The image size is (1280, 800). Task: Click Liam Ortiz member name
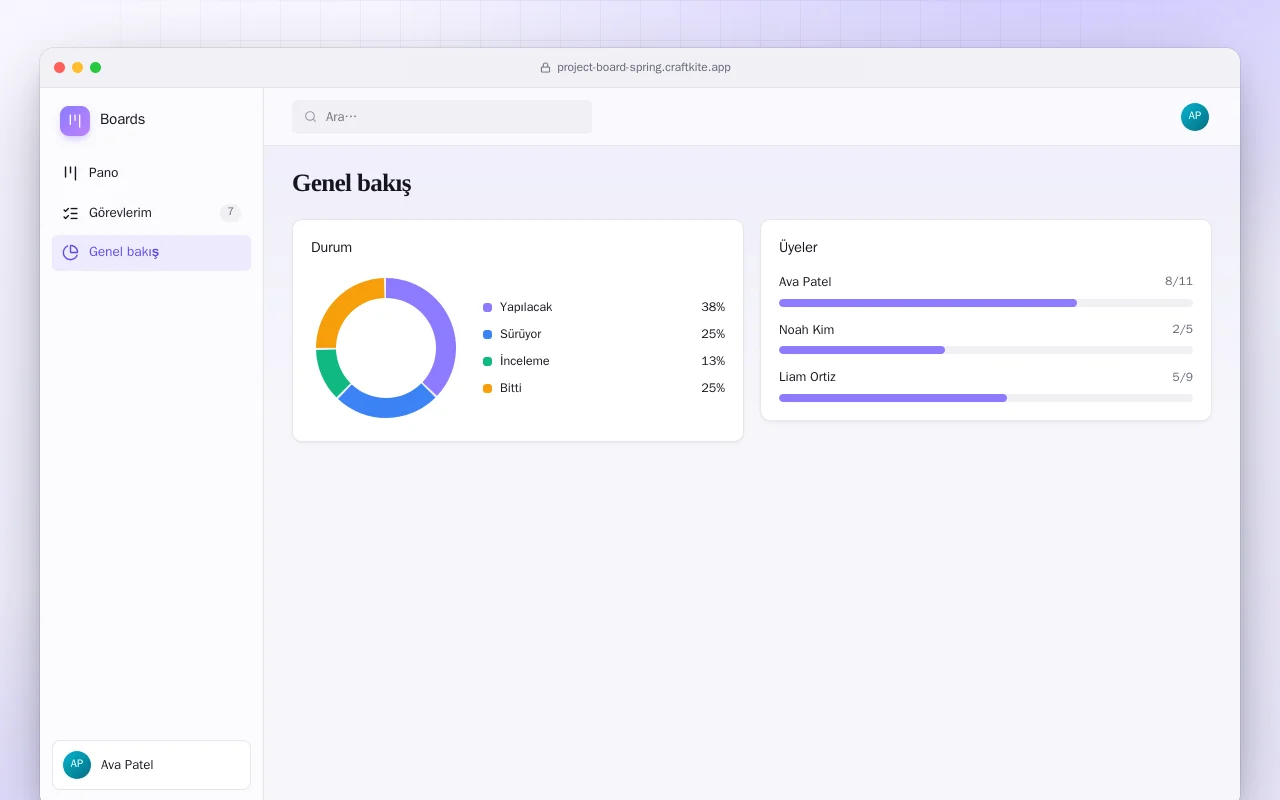807,377
